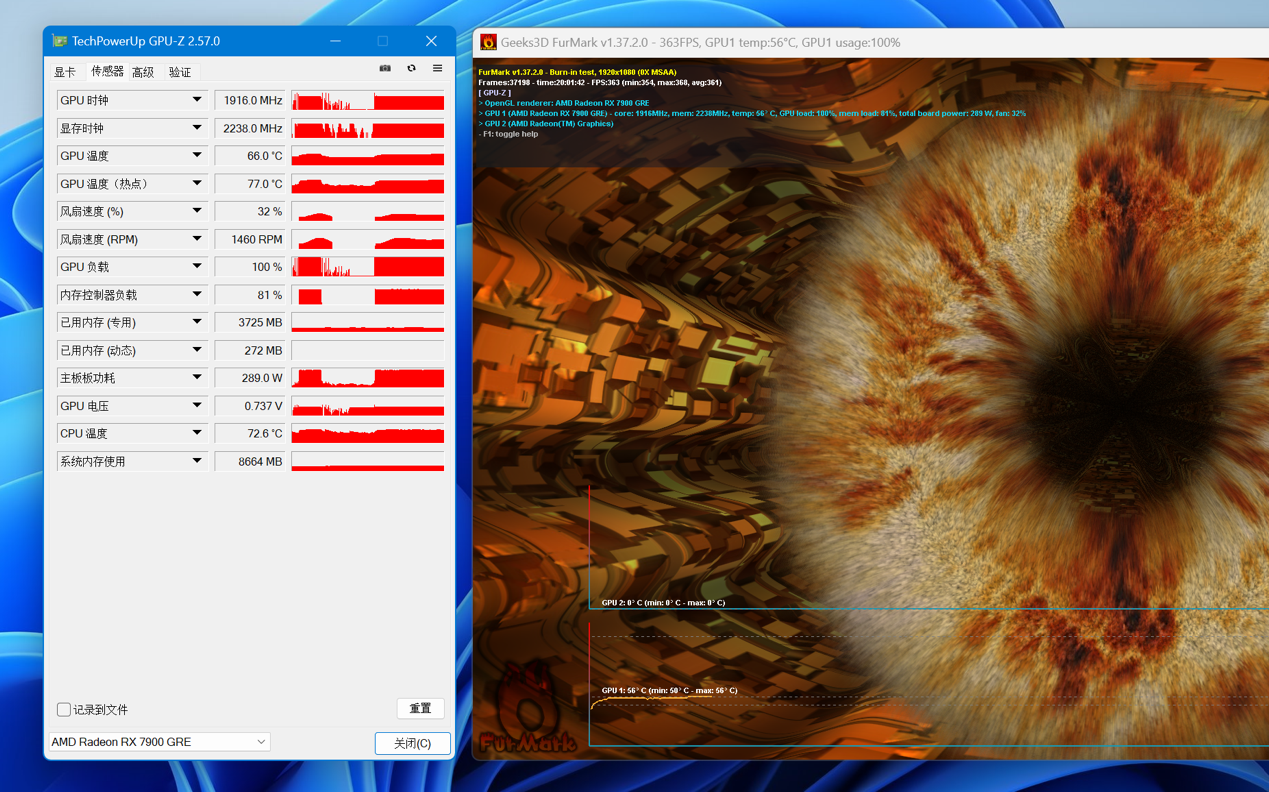This screenshot has width=1269, height=792.
Task: Open the AMD Radeon RX 7900 GRE selector
Action: [x=159, y=742]
